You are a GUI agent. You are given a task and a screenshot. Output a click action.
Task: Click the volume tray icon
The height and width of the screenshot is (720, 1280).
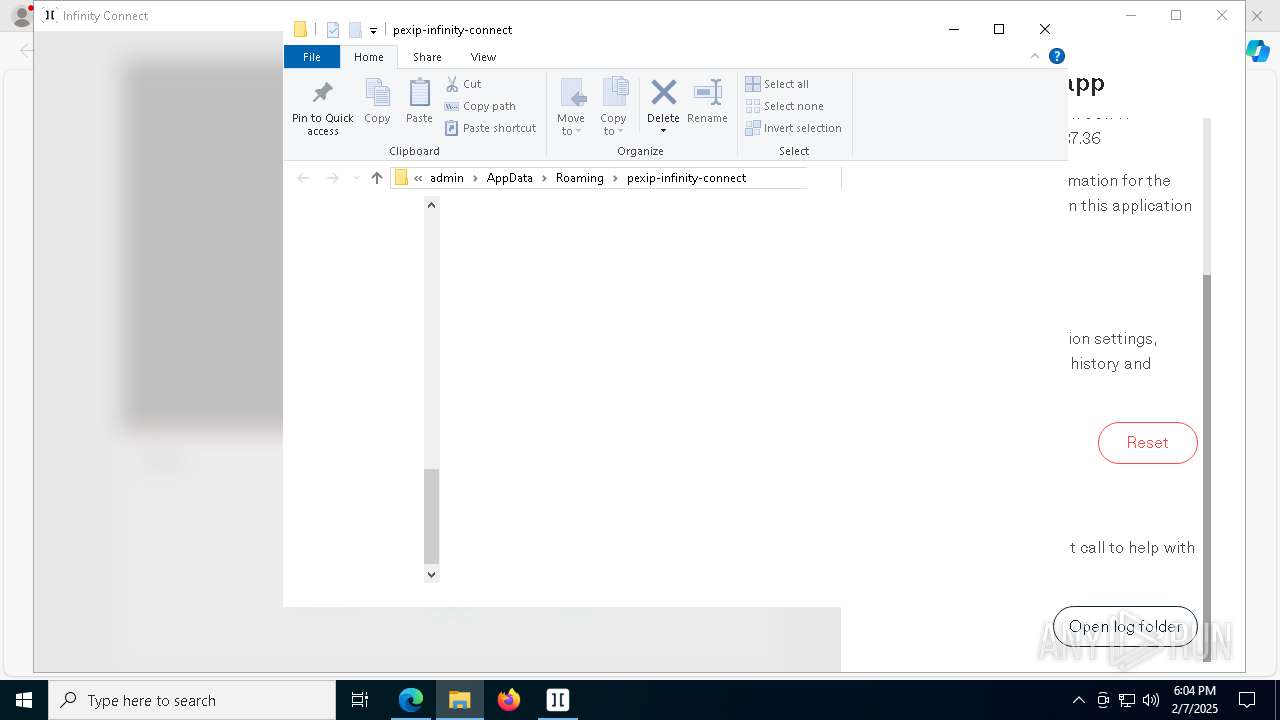(1151, 700)
